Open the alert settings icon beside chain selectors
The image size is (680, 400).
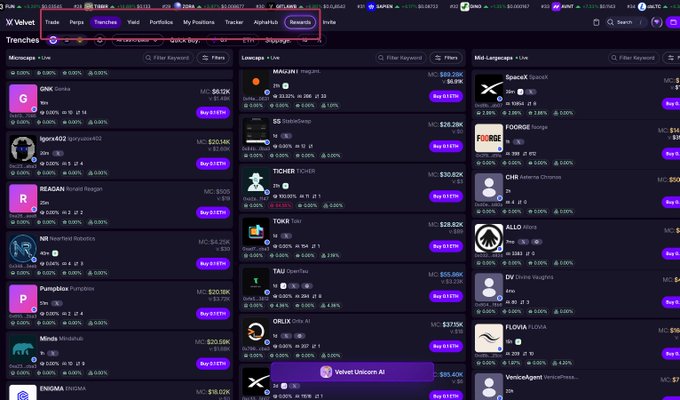coord(99,40)
